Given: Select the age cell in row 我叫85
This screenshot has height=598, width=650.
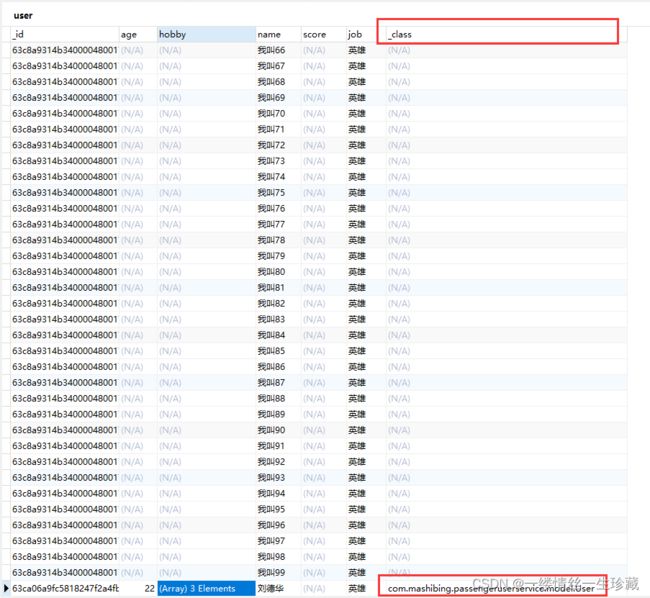Looking at the screenshot, I should [x=138, y=351].
